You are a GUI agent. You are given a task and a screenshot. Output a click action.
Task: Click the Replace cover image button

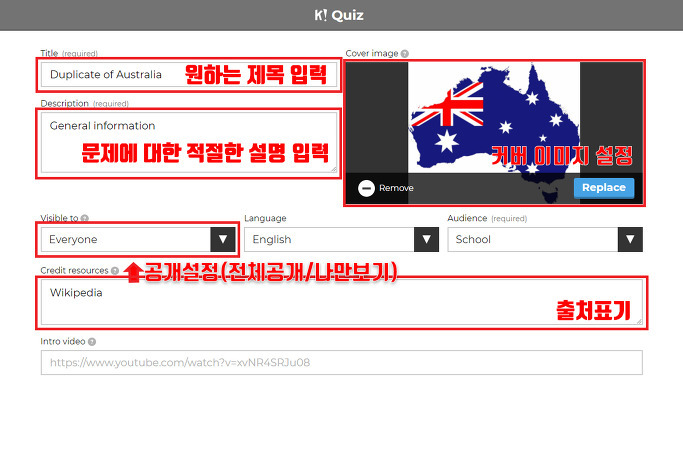604,188
